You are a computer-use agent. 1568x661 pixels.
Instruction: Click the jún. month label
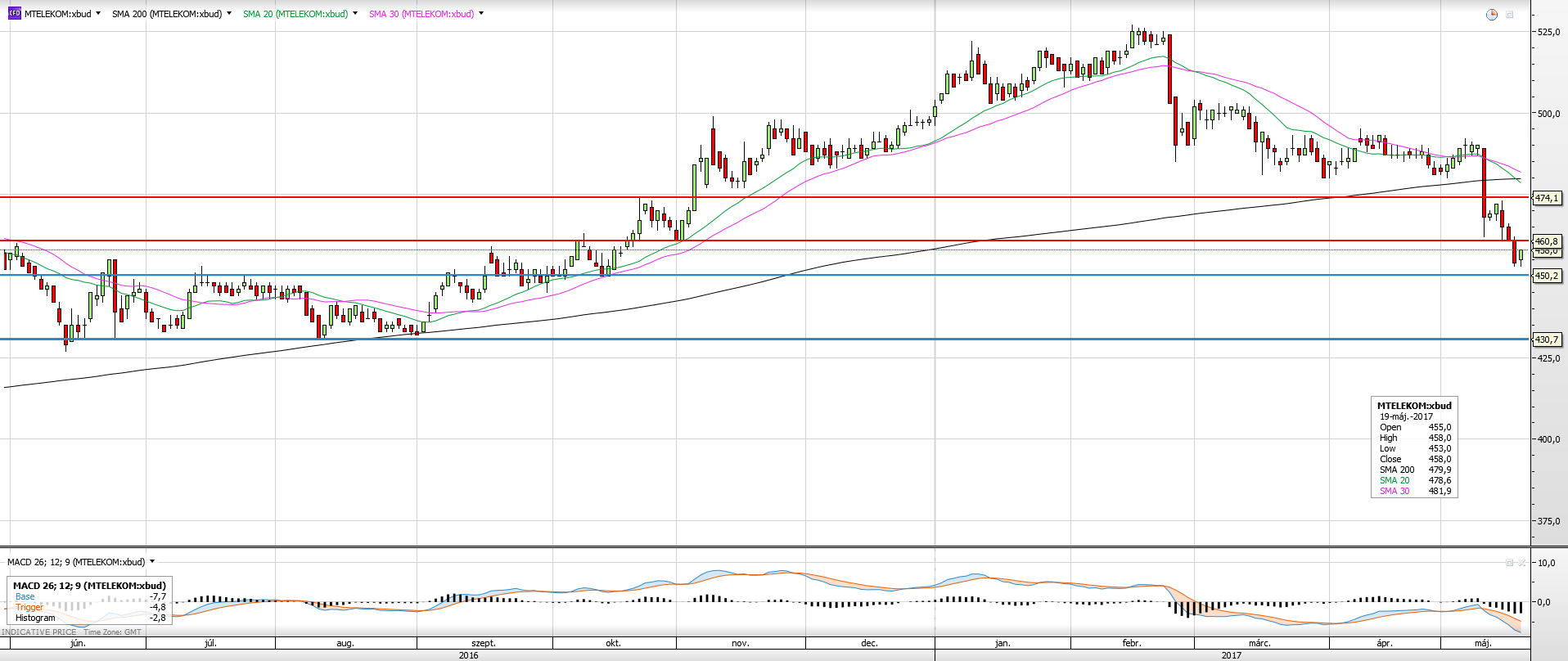[78, 643]
